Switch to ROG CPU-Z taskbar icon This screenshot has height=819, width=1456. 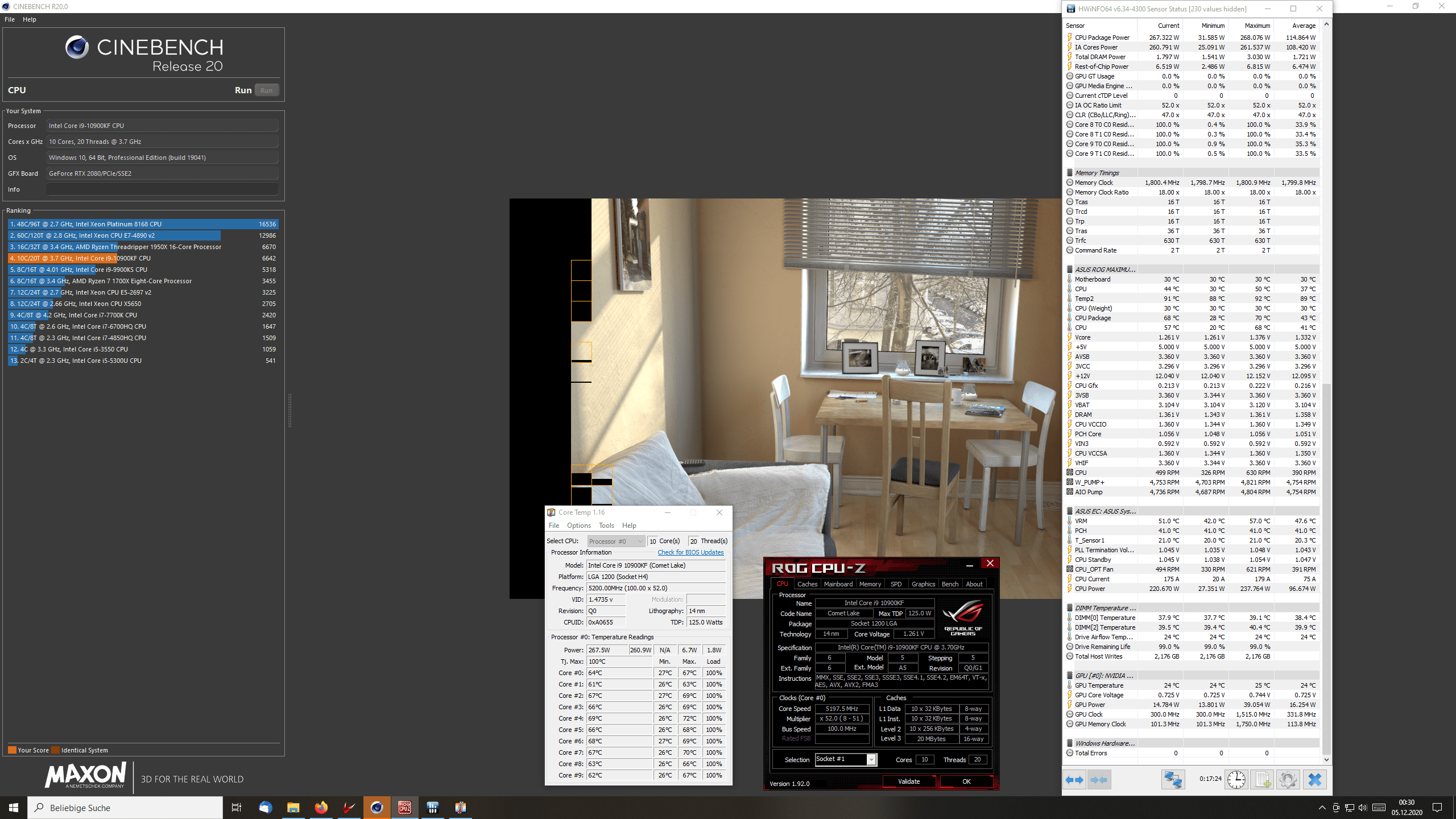tap(404, 808)
